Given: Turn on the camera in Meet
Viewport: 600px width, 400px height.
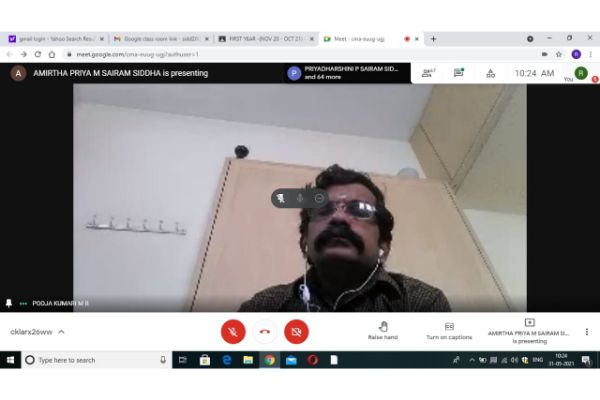Looking at the screenshot, I should [296, 331].
